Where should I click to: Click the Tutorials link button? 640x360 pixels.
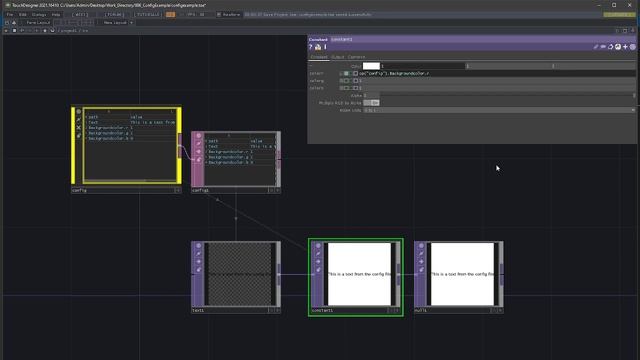[148, 15]
